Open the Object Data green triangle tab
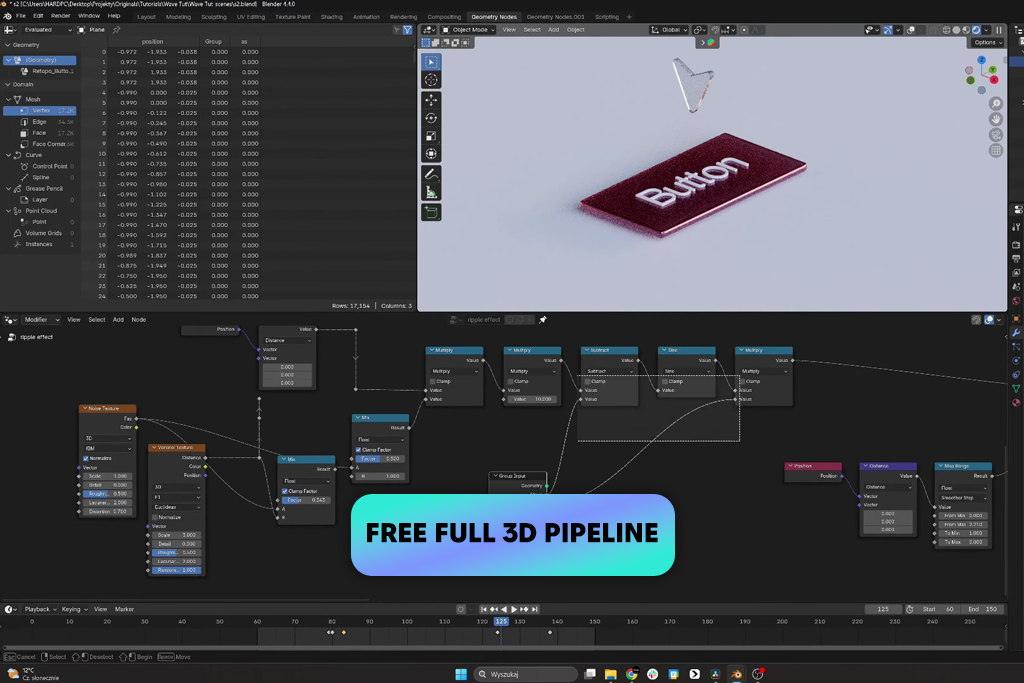The width and height of the screenshot is (1024, 683). pyautogui.click(x=1016, y=389)
